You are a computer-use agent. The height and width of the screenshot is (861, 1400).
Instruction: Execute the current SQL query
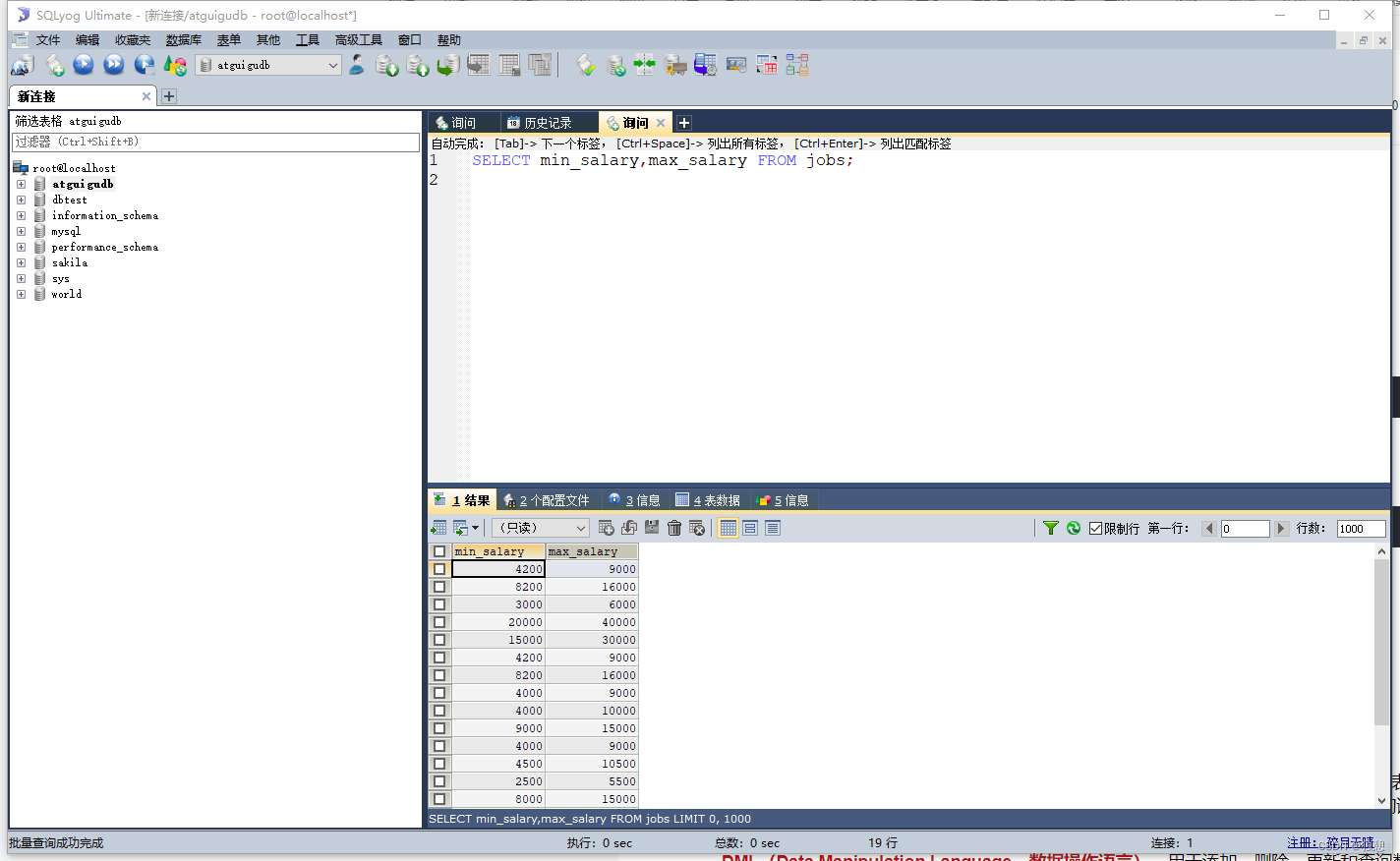point(84,65)
